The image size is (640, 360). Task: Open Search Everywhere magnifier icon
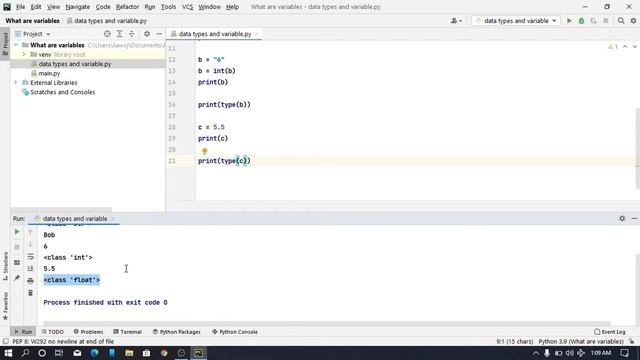tap(621, 21)
